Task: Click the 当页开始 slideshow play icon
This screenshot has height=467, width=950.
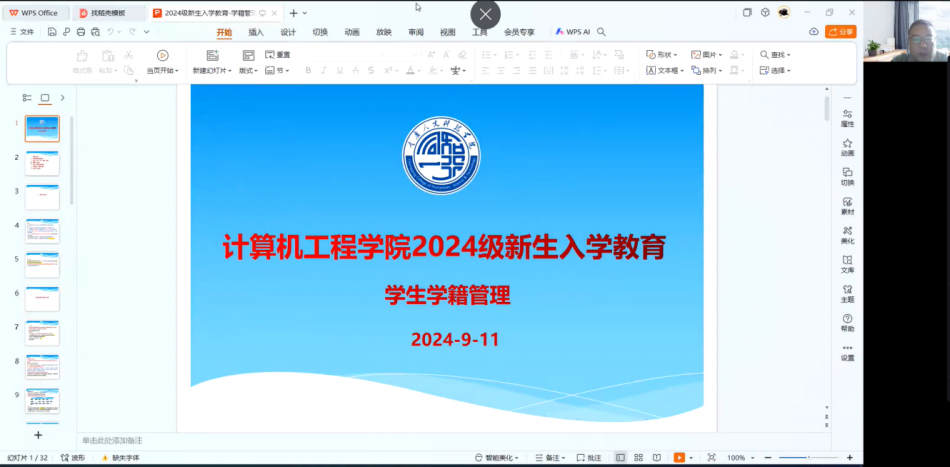Action: 162,55
